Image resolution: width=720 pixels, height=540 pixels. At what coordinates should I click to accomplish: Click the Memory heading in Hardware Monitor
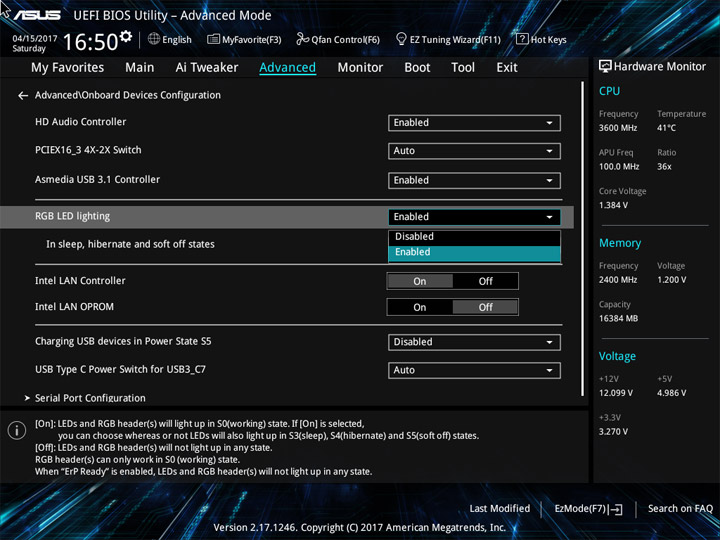(x=620, y=243)
